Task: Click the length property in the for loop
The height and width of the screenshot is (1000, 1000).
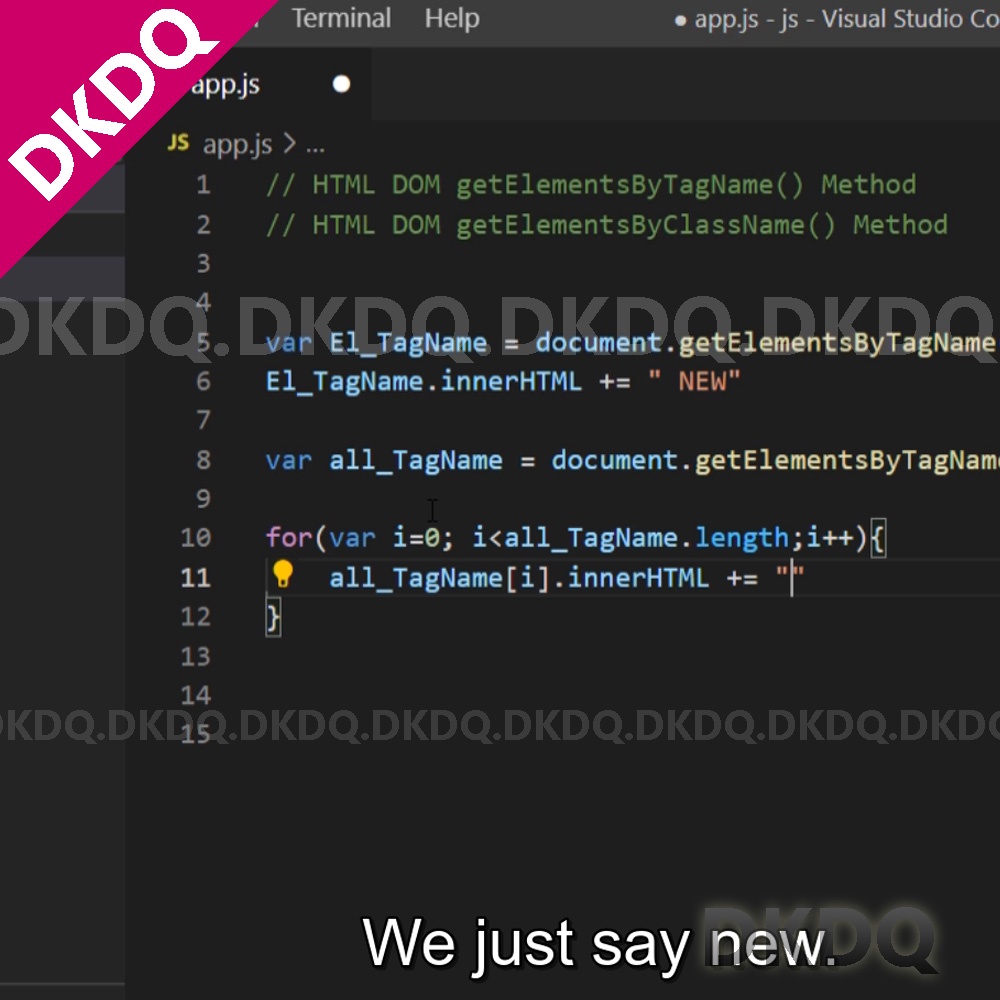Action: pos(741,538)
